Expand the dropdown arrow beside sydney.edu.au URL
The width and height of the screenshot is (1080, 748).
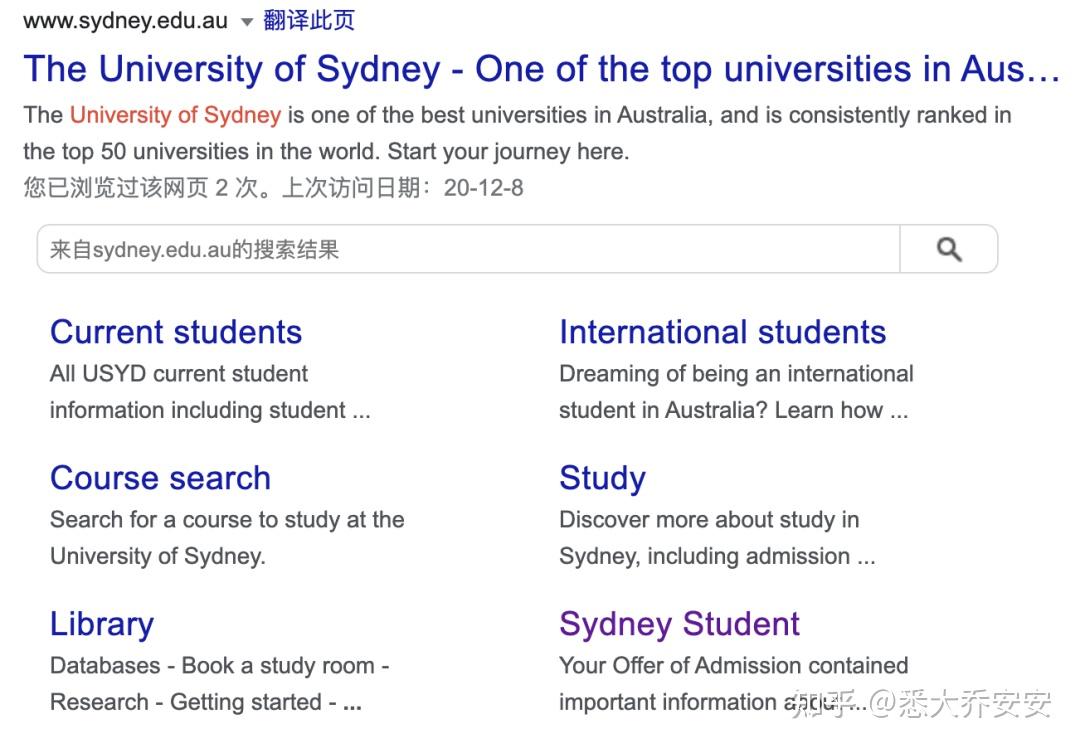(x=247, y=22)
